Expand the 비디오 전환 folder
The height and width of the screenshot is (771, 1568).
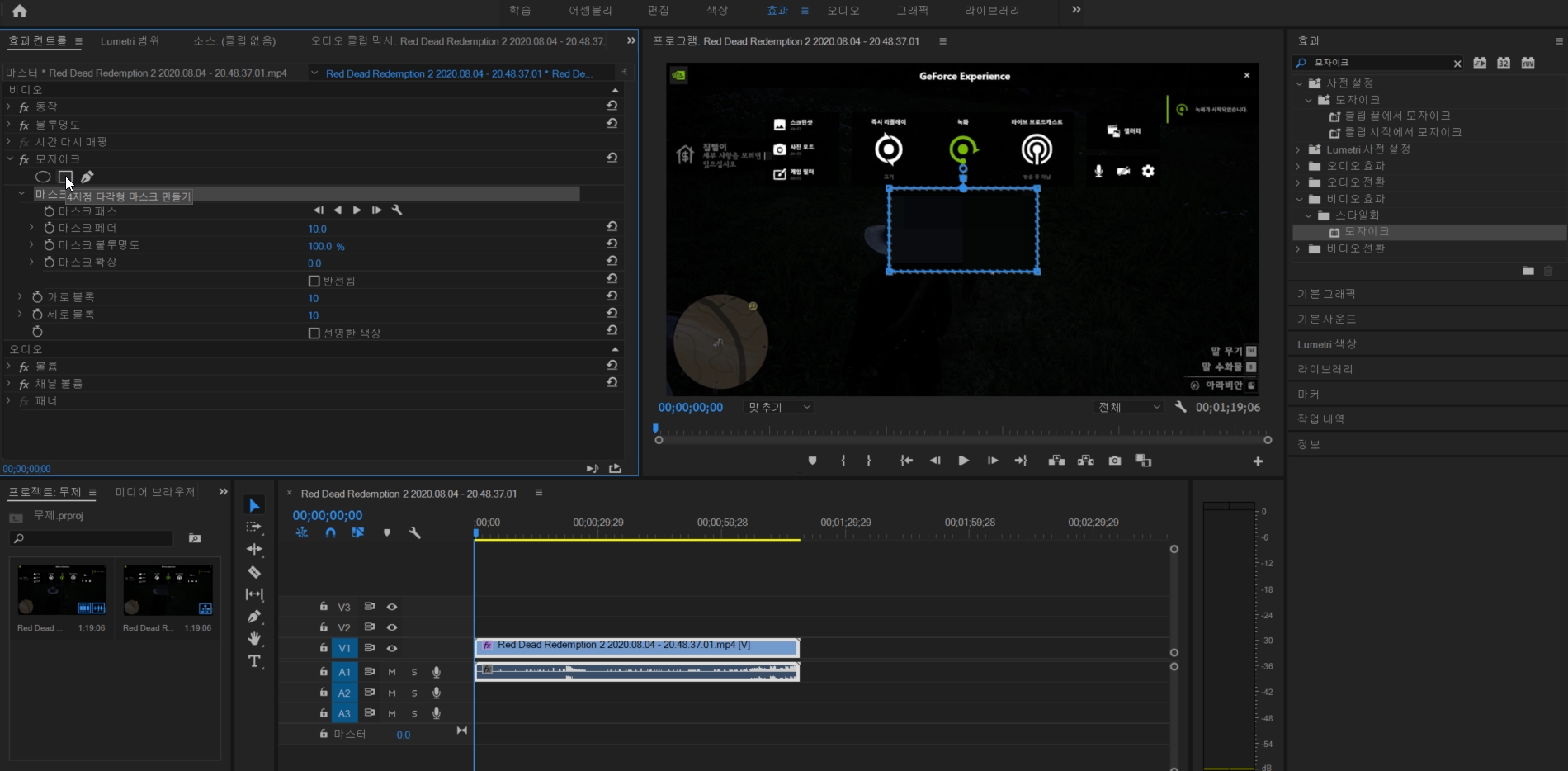click(1298, 248)
